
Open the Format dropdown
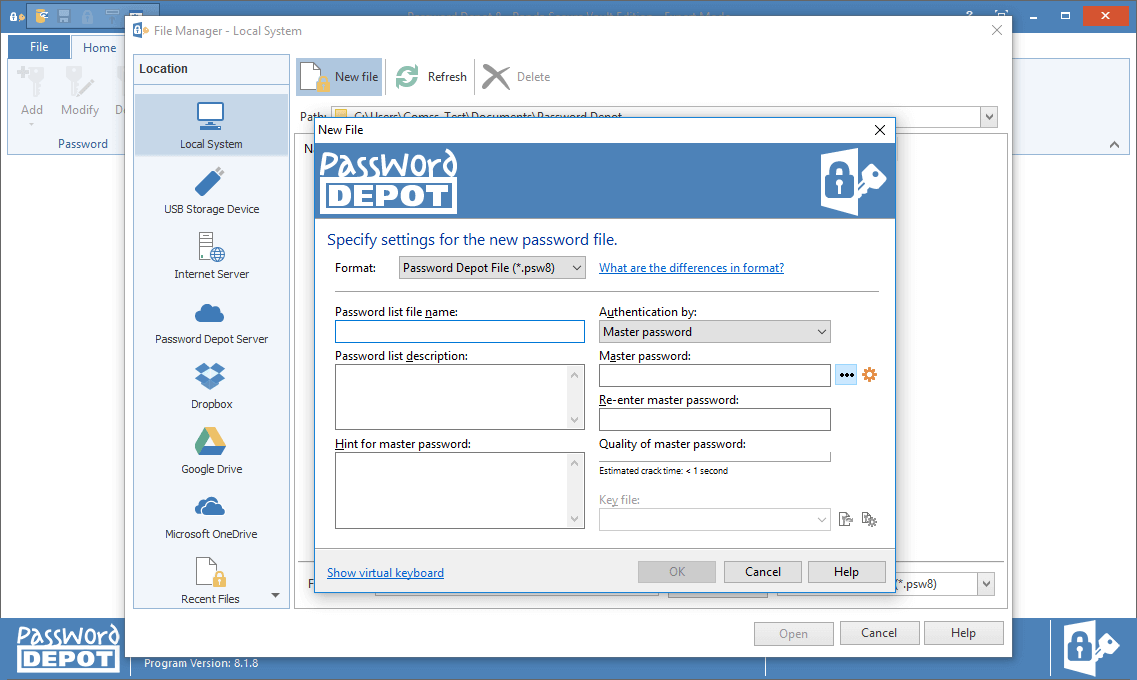(x=492, y=268)
